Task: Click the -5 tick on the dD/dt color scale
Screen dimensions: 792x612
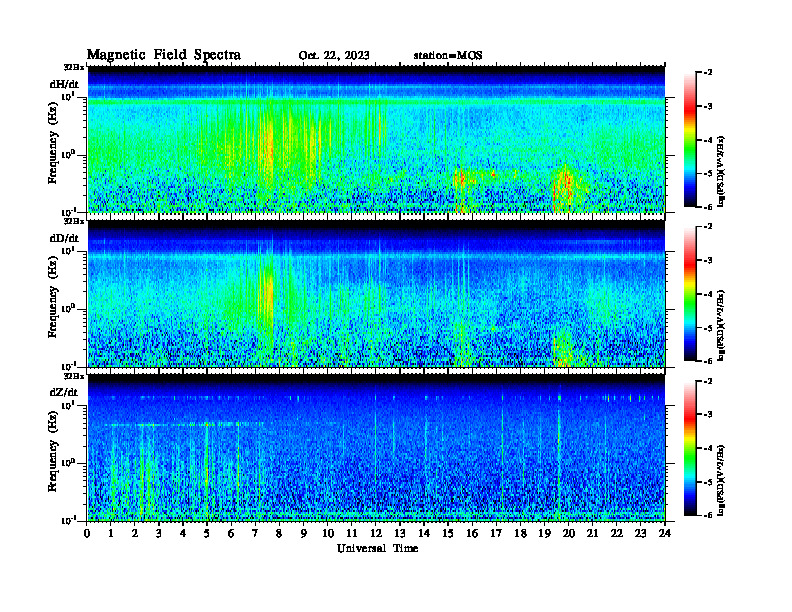Action: 708,328
